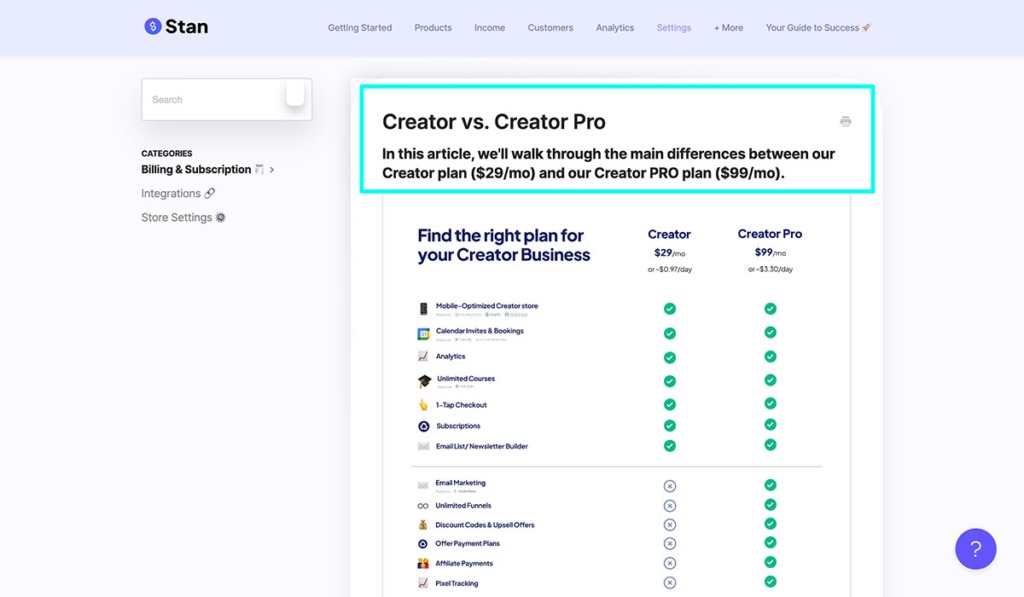
Task: Click the Subscriptions icon in feature list
Action: [x=424, y=426]
